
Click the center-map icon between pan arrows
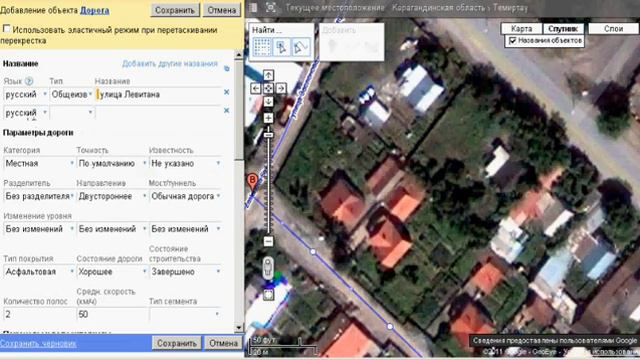tap(268, 88)
